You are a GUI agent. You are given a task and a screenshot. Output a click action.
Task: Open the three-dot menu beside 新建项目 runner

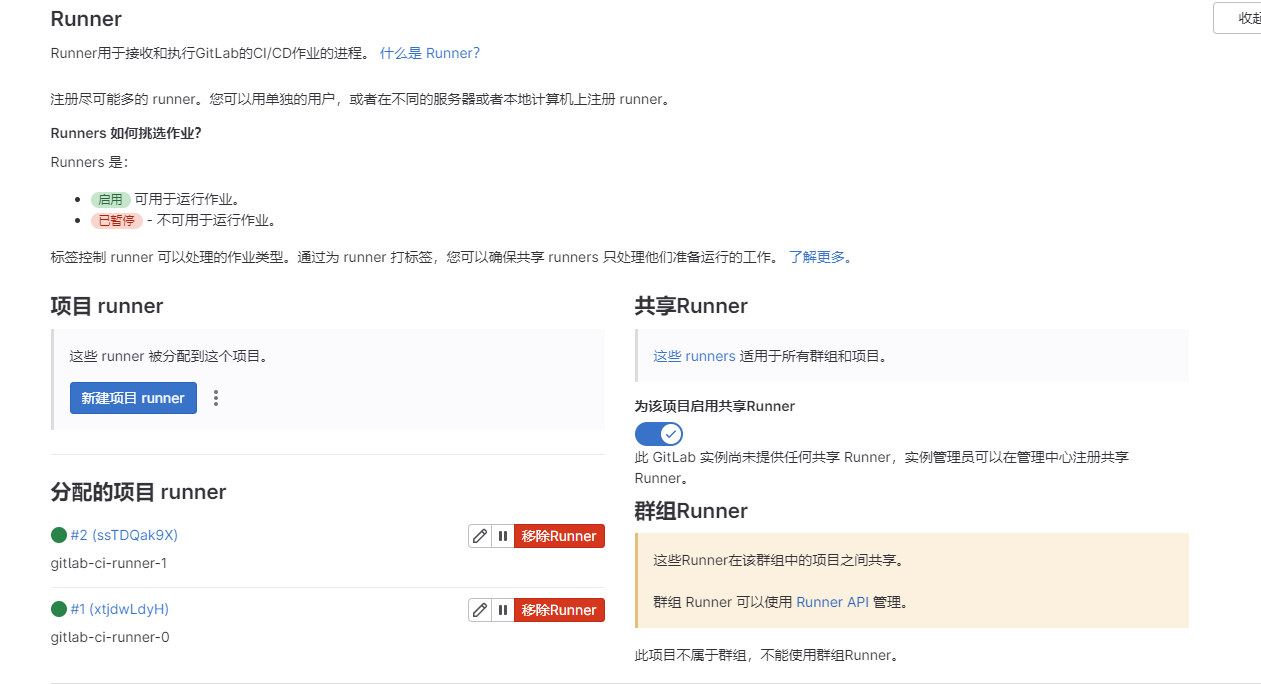(216, 398)
